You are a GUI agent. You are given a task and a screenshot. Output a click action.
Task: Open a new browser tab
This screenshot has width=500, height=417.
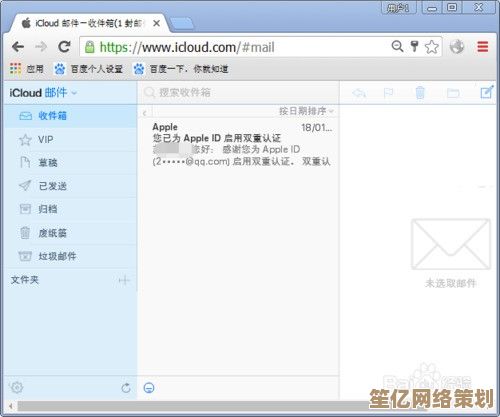coord(182,24)
